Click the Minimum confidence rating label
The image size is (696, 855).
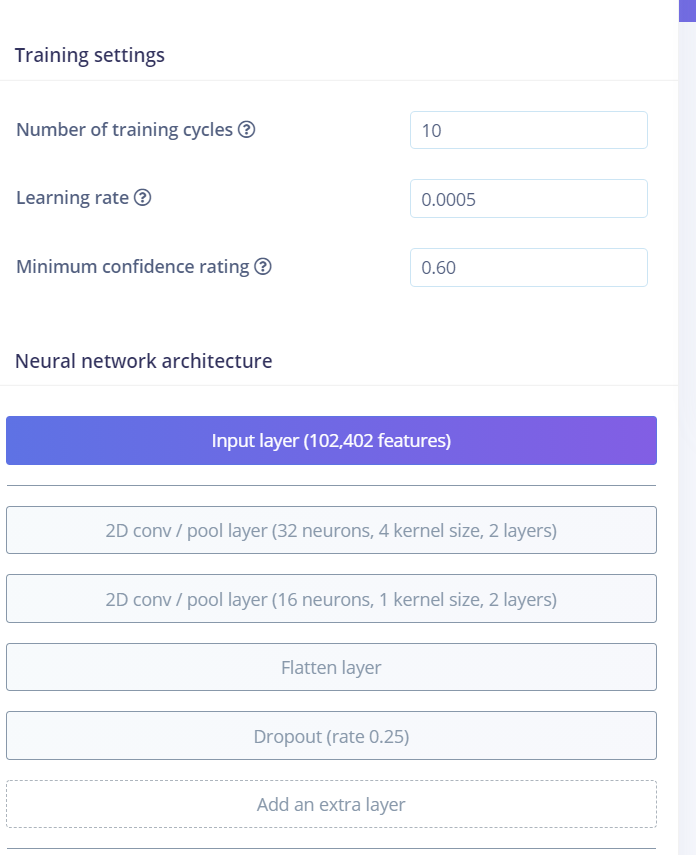(133, 267)
